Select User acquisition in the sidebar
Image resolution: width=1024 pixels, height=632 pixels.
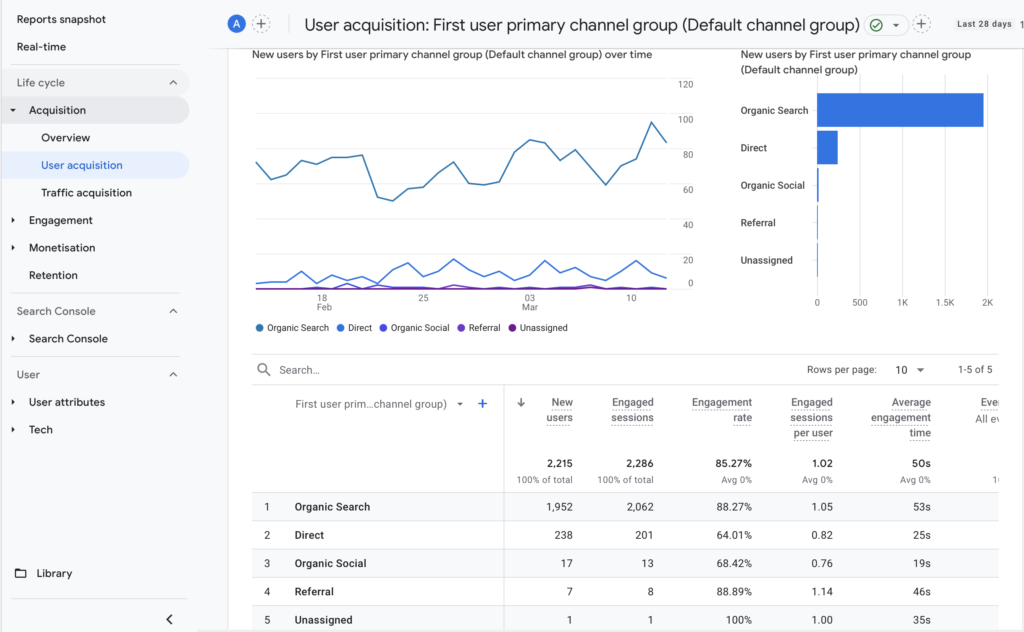(x=82, y=165)
